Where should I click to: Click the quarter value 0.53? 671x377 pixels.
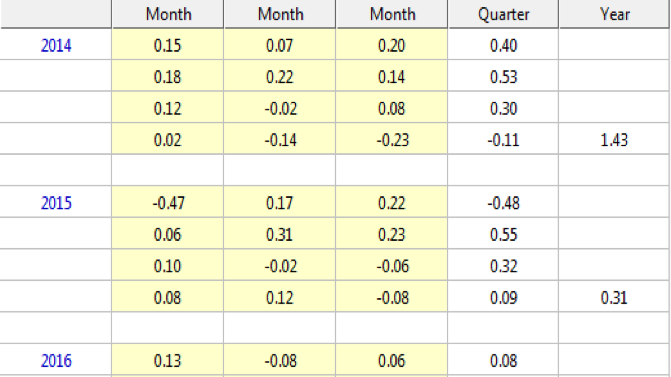point(503,77)
